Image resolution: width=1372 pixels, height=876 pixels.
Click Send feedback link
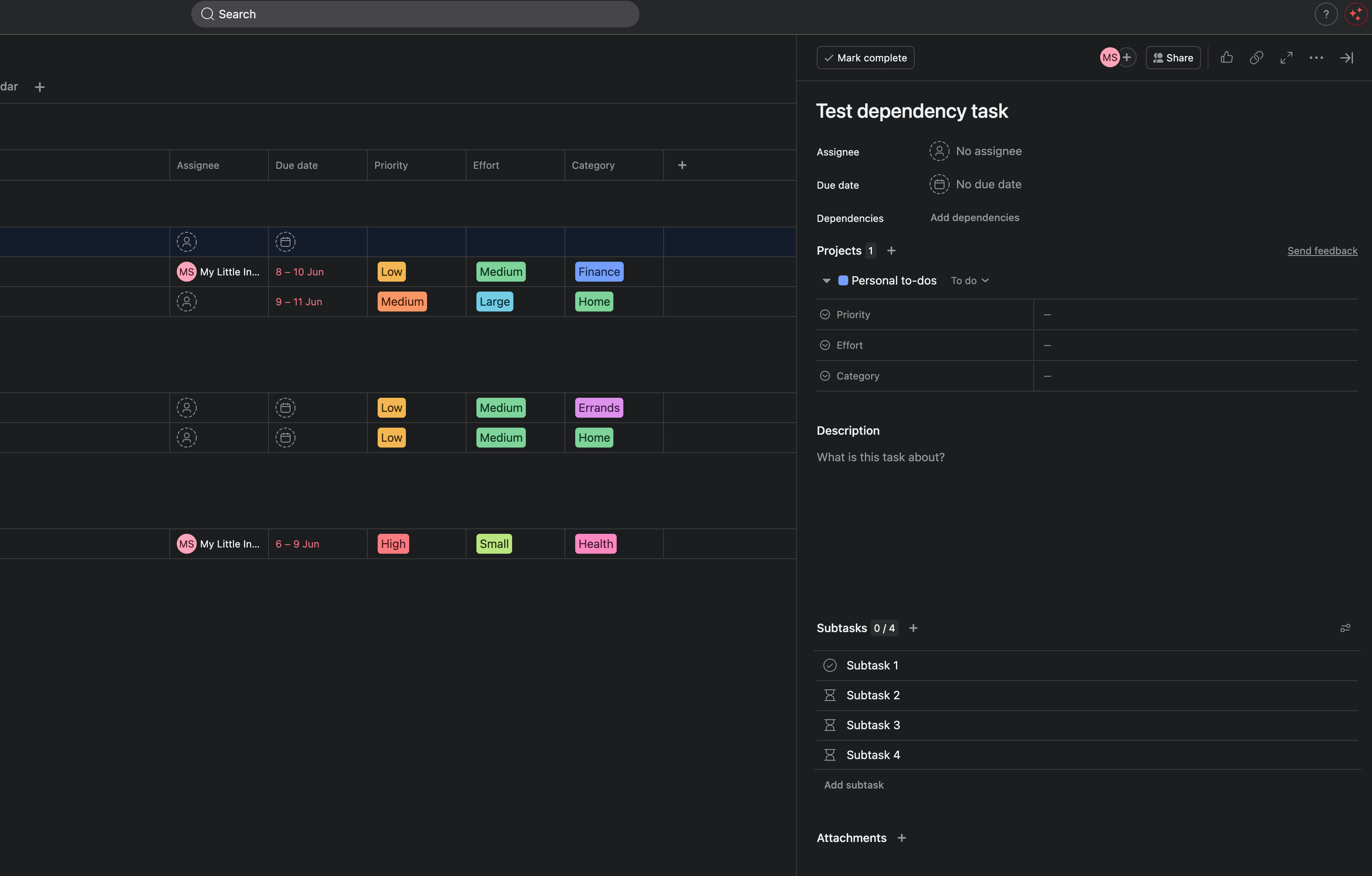1322,251
